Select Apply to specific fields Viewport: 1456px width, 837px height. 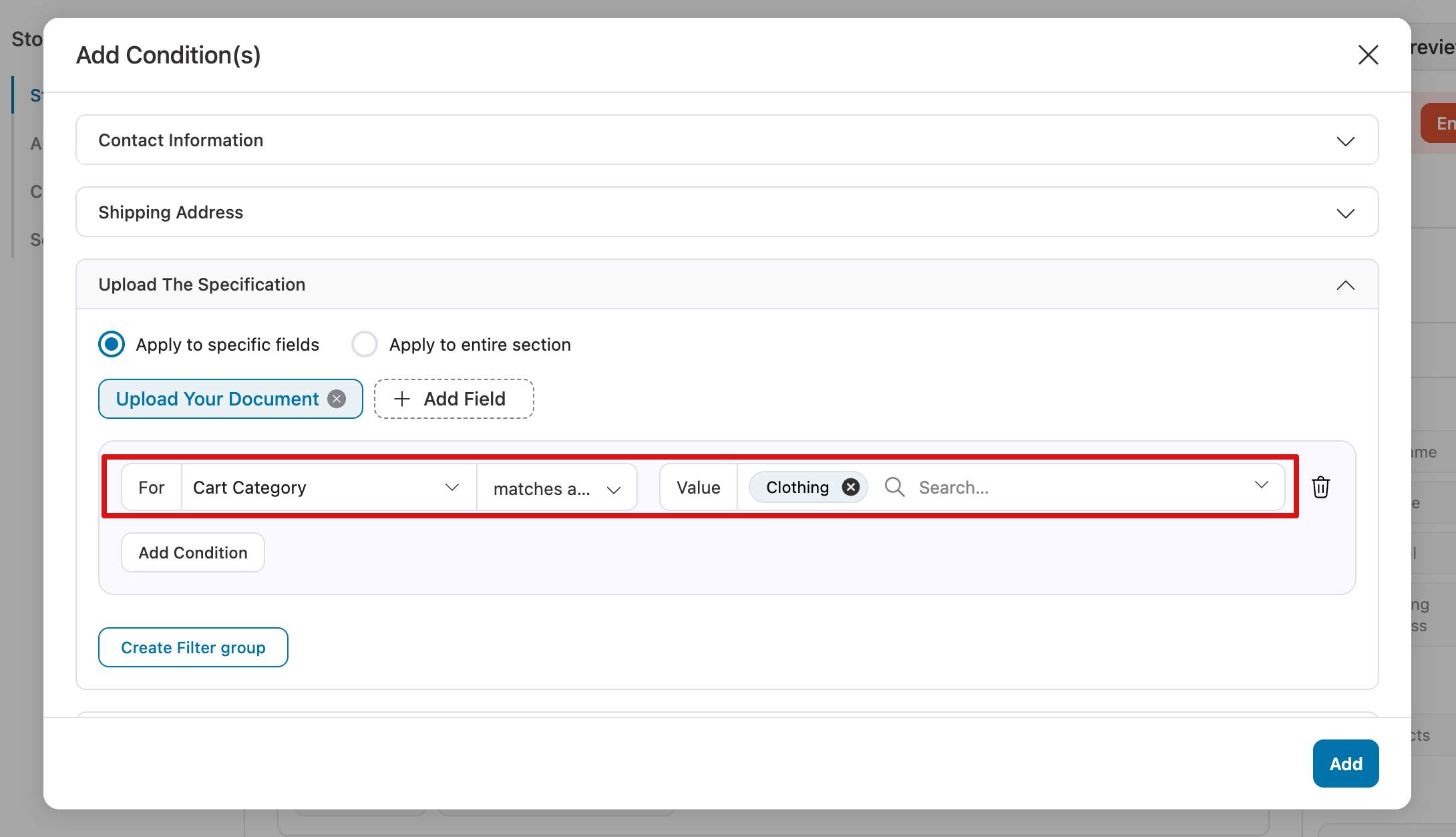point(112,344)
